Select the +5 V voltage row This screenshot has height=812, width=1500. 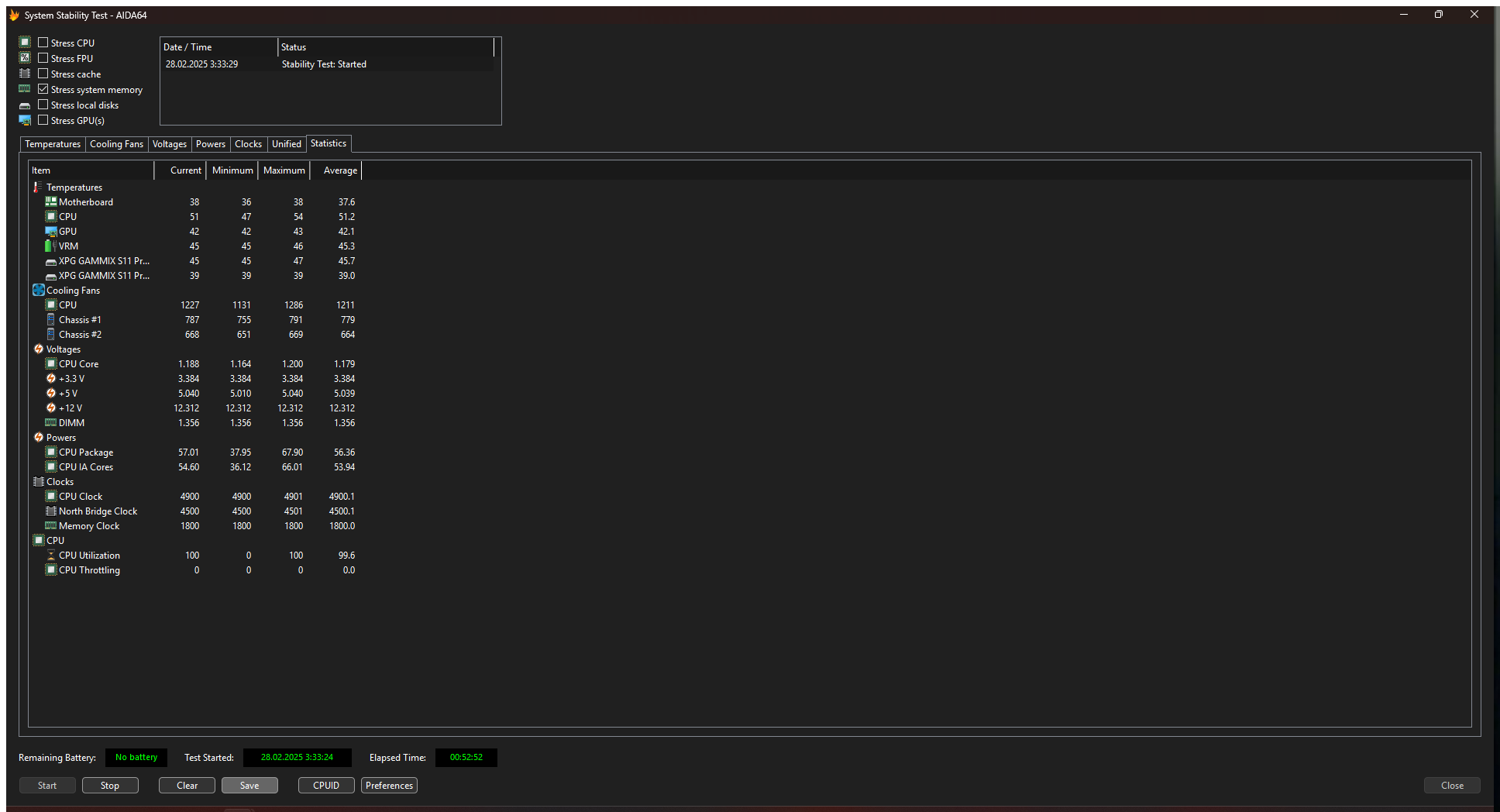(195, 394)
